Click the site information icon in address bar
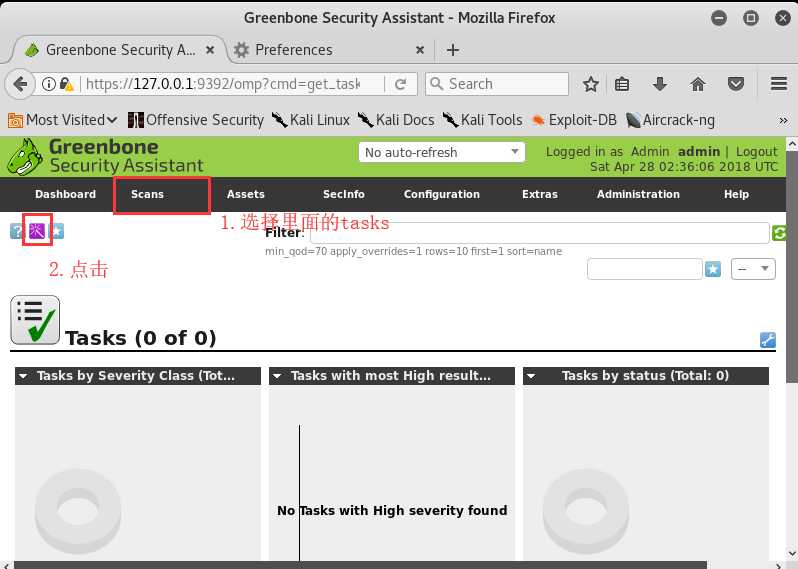 pos(48,84)
